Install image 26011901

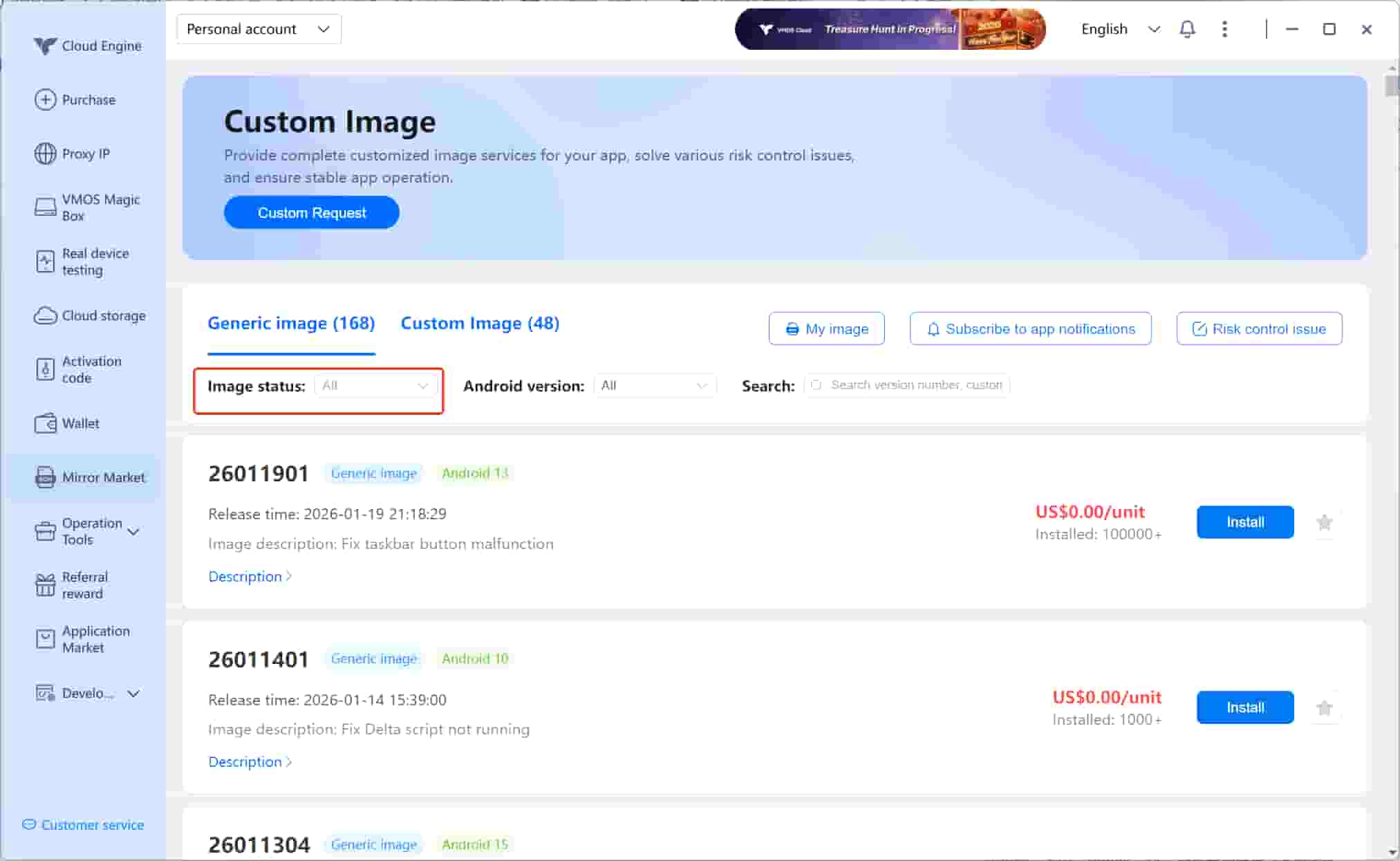pyautogui.click(x=1244, y=523)
